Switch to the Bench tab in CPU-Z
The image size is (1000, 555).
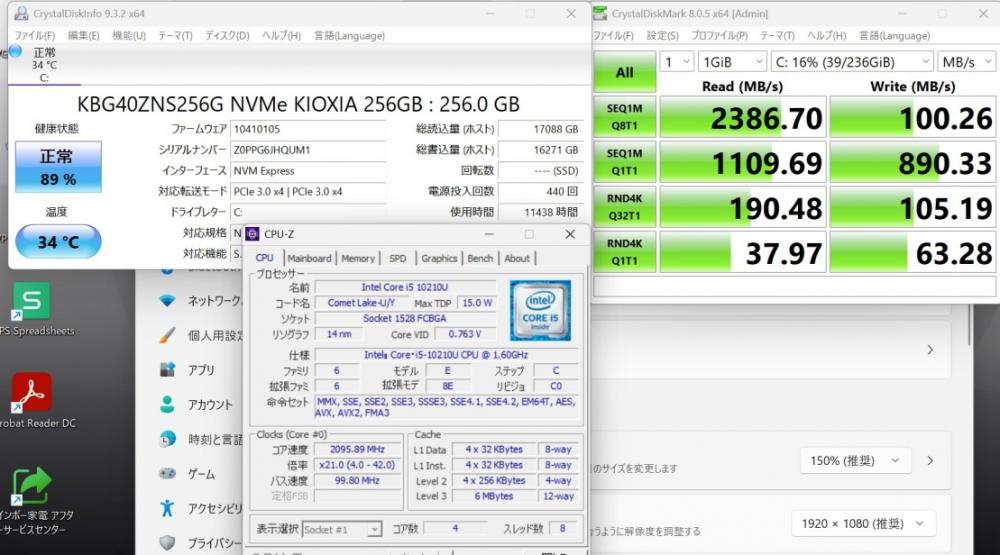click(480, 258)
